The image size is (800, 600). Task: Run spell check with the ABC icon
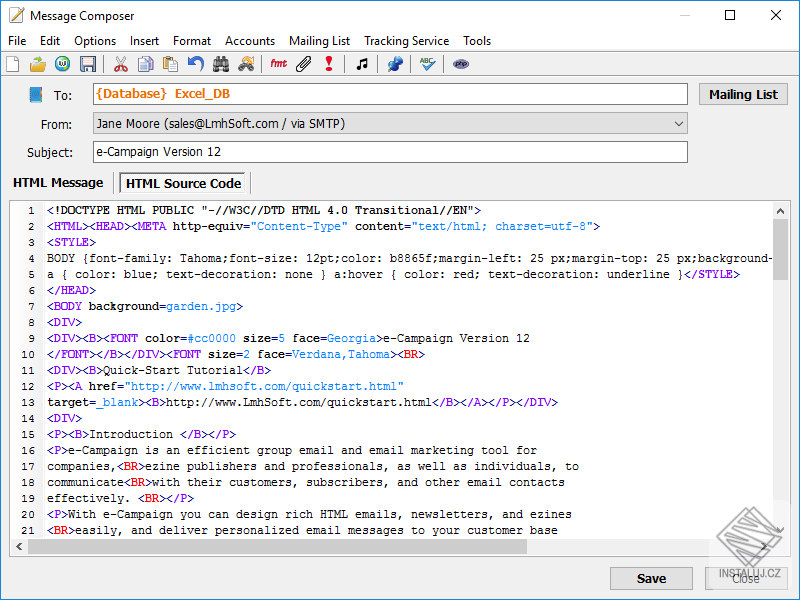click(x=427, y=64)
